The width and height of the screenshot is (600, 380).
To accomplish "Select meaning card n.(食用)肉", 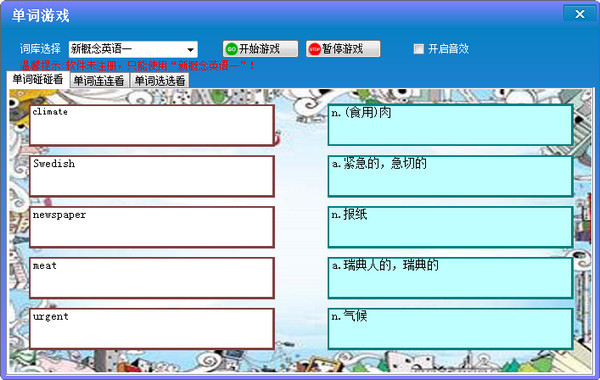I will 450,125.
